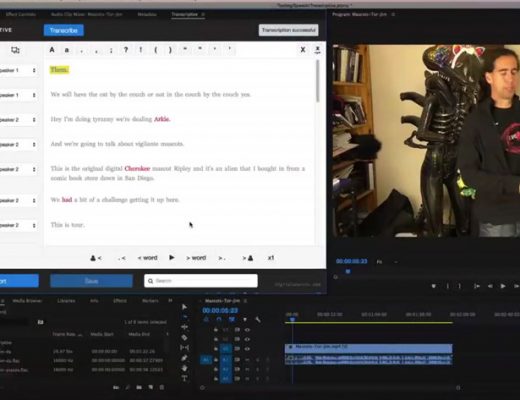
Task: Select the Ripple Edit tool
Action: tap(184, 327)
